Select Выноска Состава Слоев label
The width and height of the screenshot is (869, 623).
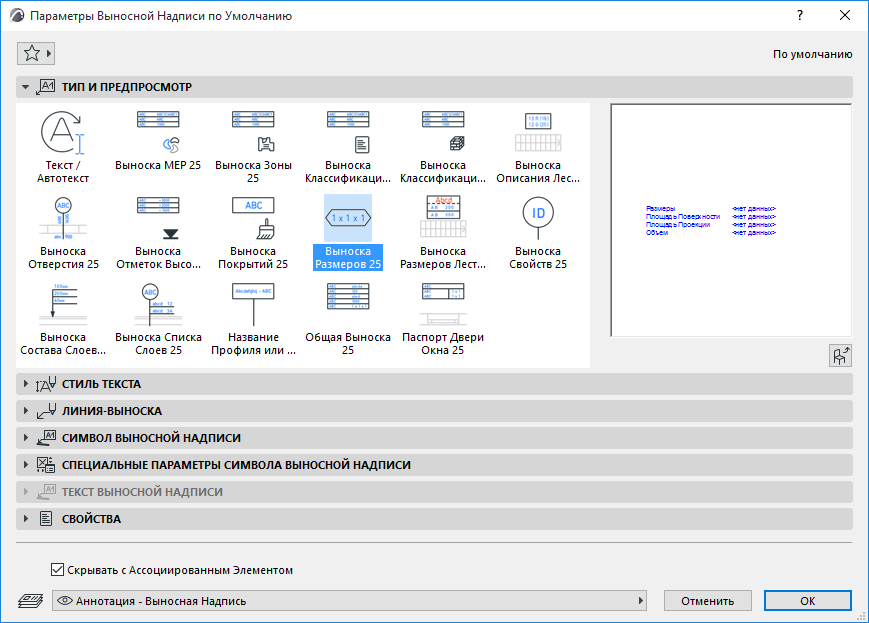[63, 319]
